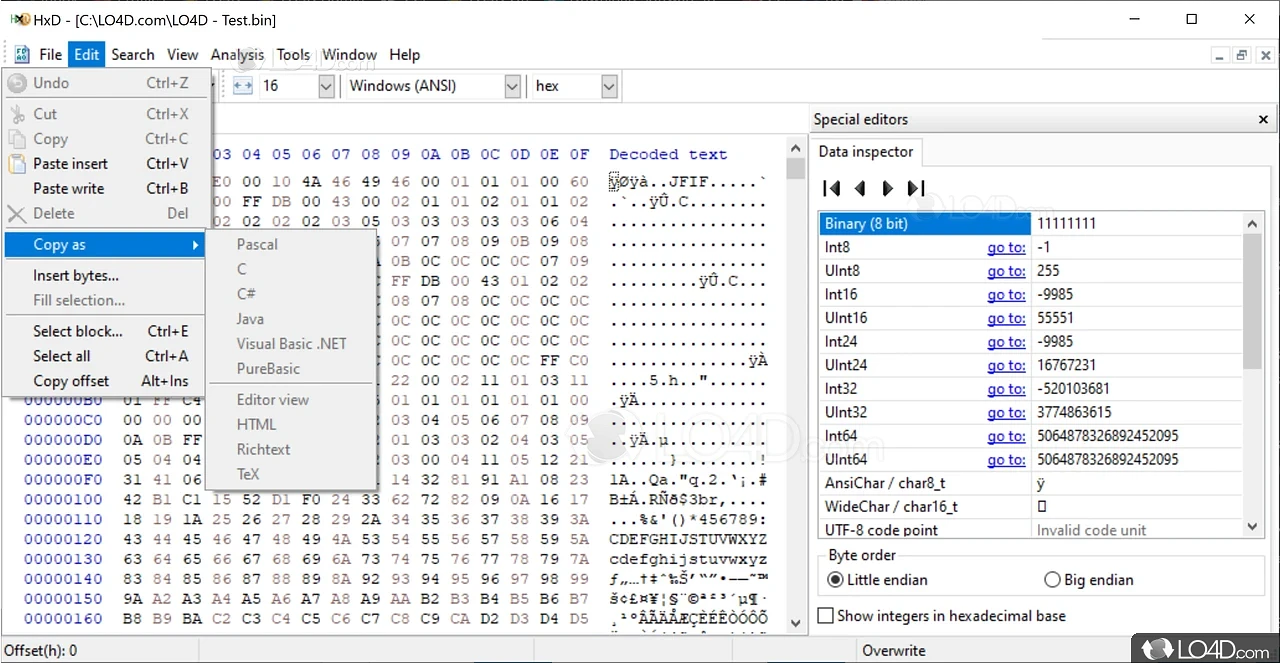The width and height of the screenshot is (1280, 663).
Task: Click the Int32 value -520103681
Action: (x=1073, y=389)
